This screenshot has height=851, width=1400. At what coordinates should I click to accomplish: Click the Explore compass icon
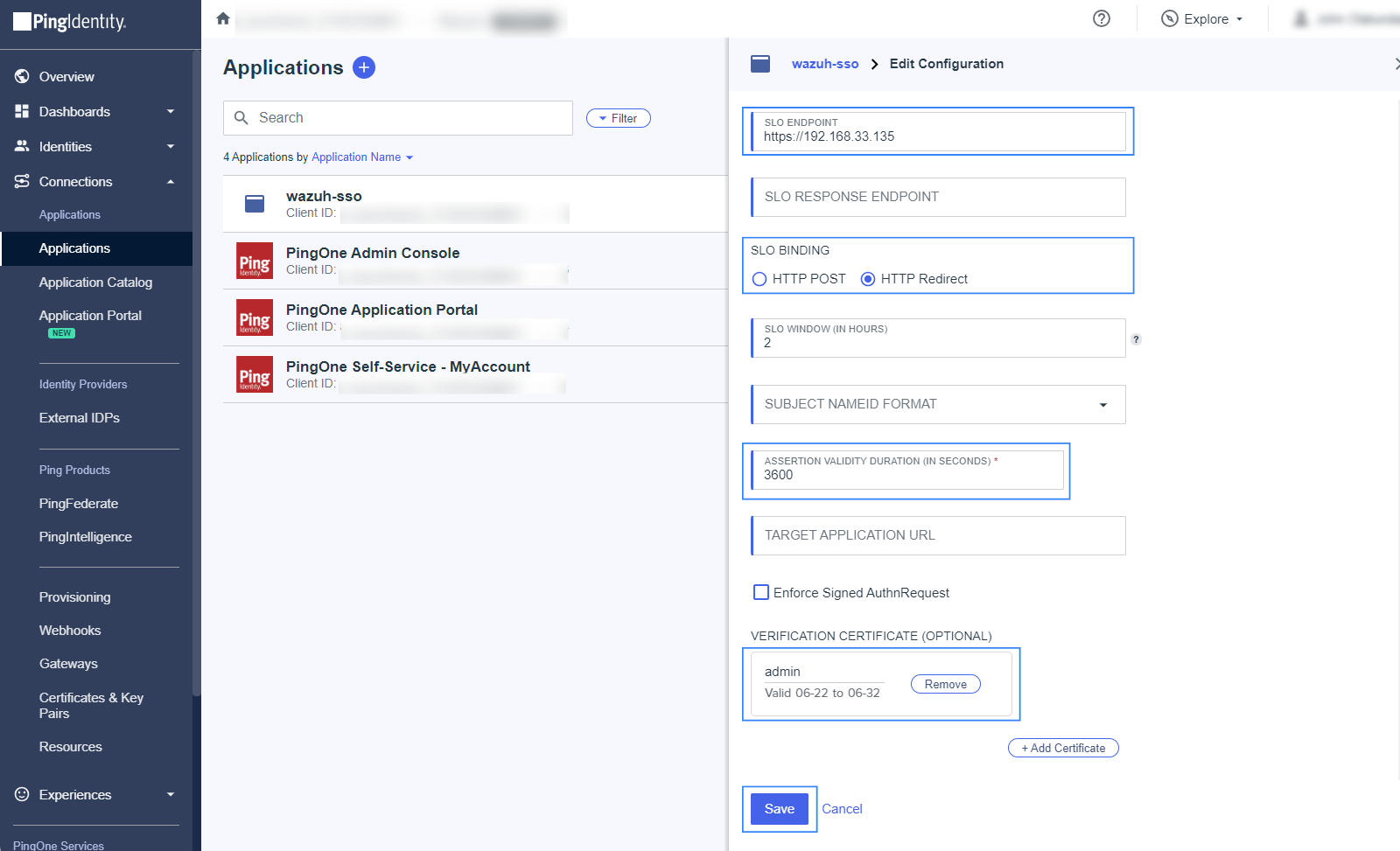click(x=1169, y=18)
